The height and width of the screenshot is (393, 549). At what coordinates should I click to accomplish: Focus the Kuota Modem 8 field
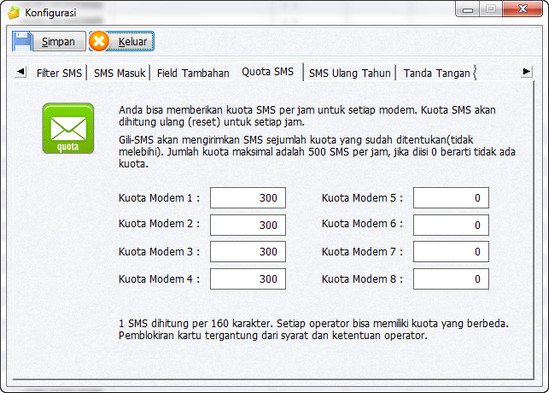451,279
